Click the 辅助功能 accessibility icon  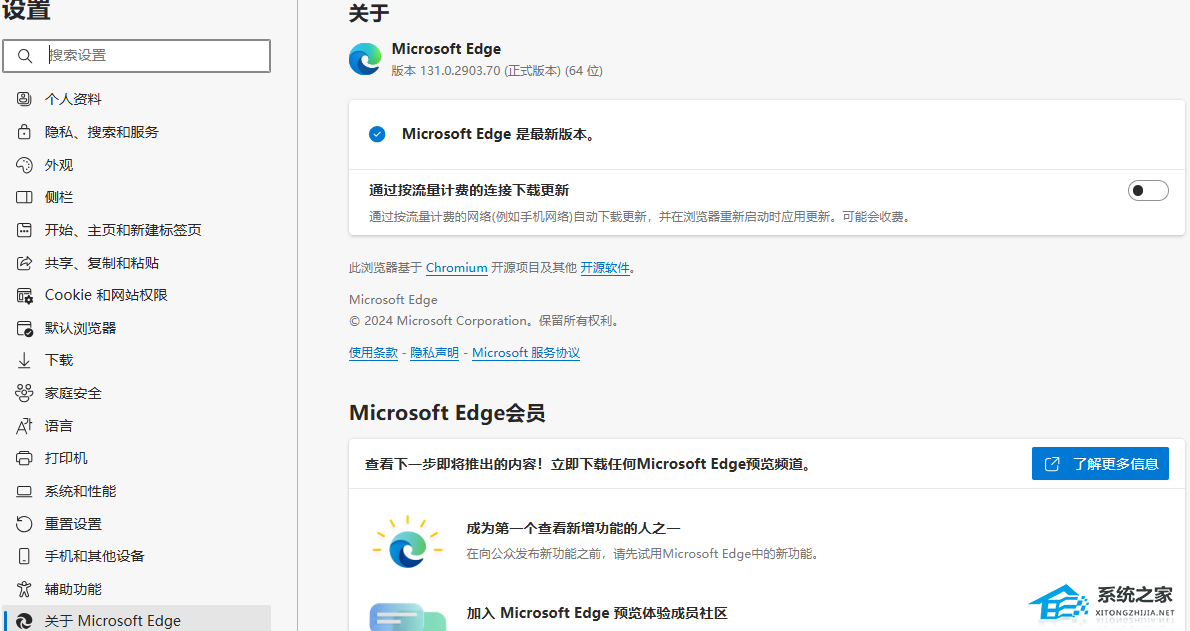click(24, 589)
